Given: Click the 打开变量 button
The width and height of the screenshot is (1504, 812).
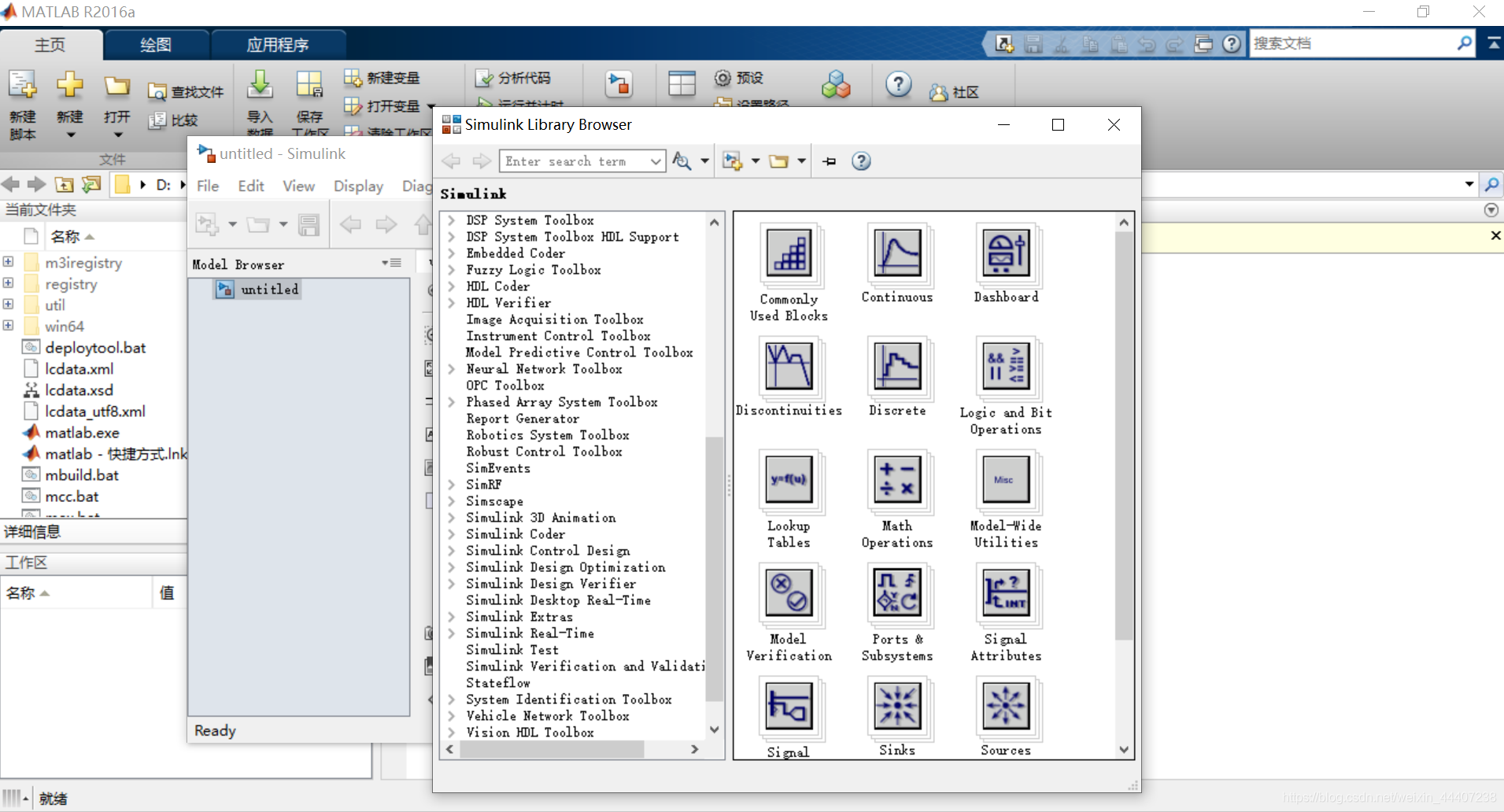Looking at the screenshot, I should coord(382,105).
